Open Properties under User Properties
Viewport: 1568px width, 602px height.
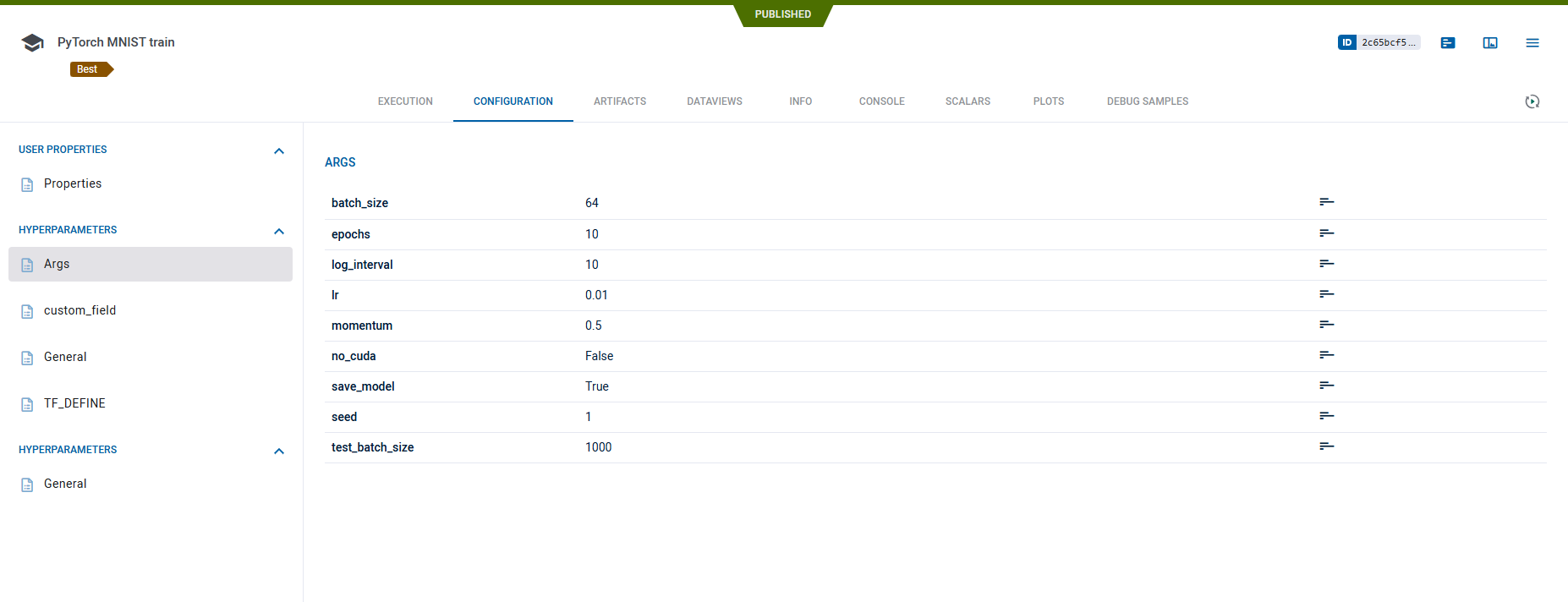click(x=73, y=183)
